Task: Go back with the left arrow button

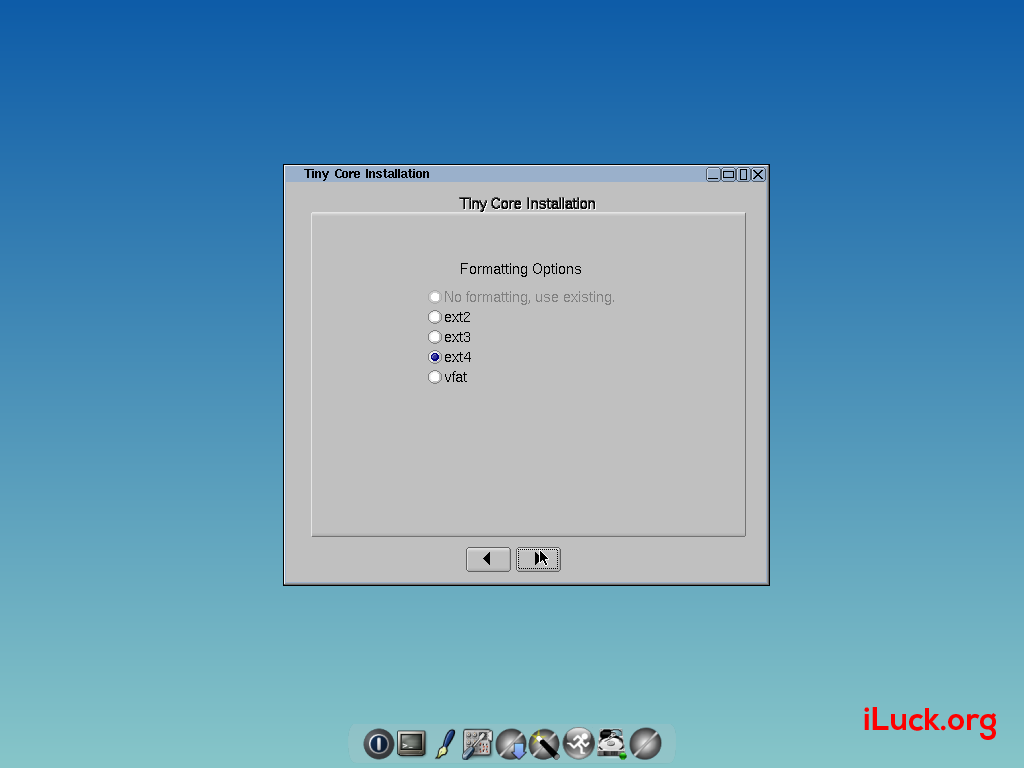Action: pos(488,558)
